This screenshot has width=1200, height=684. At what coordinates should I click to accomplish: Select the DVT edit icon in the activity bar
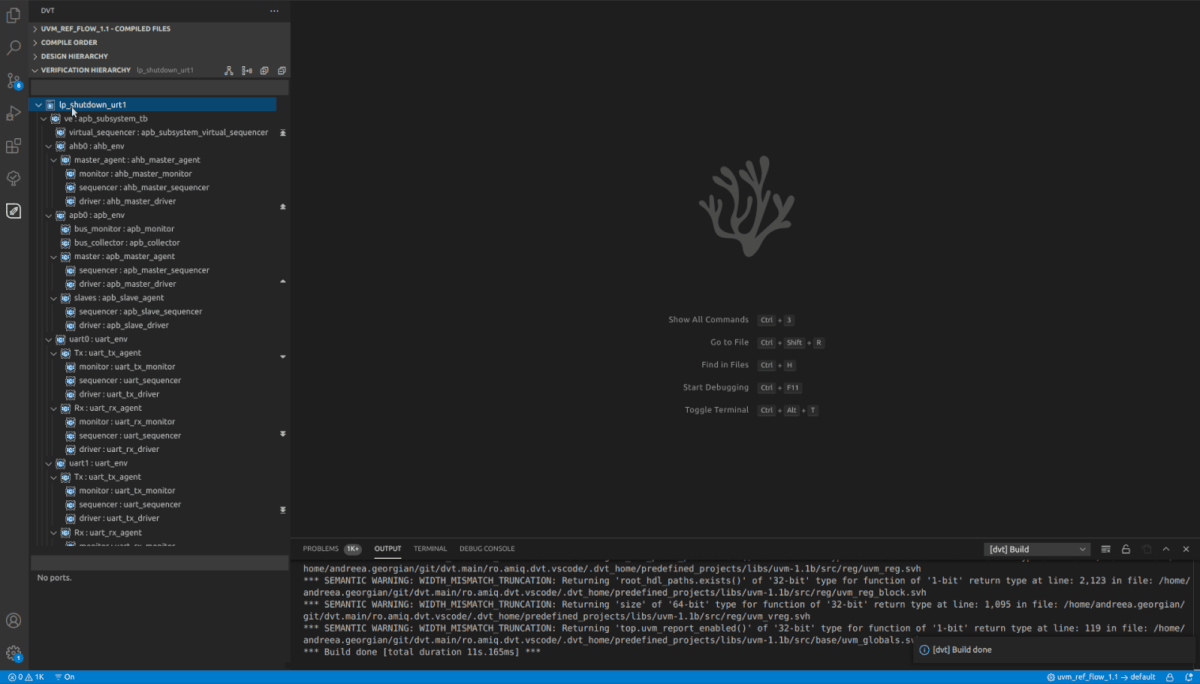click(x=13, y=211)
